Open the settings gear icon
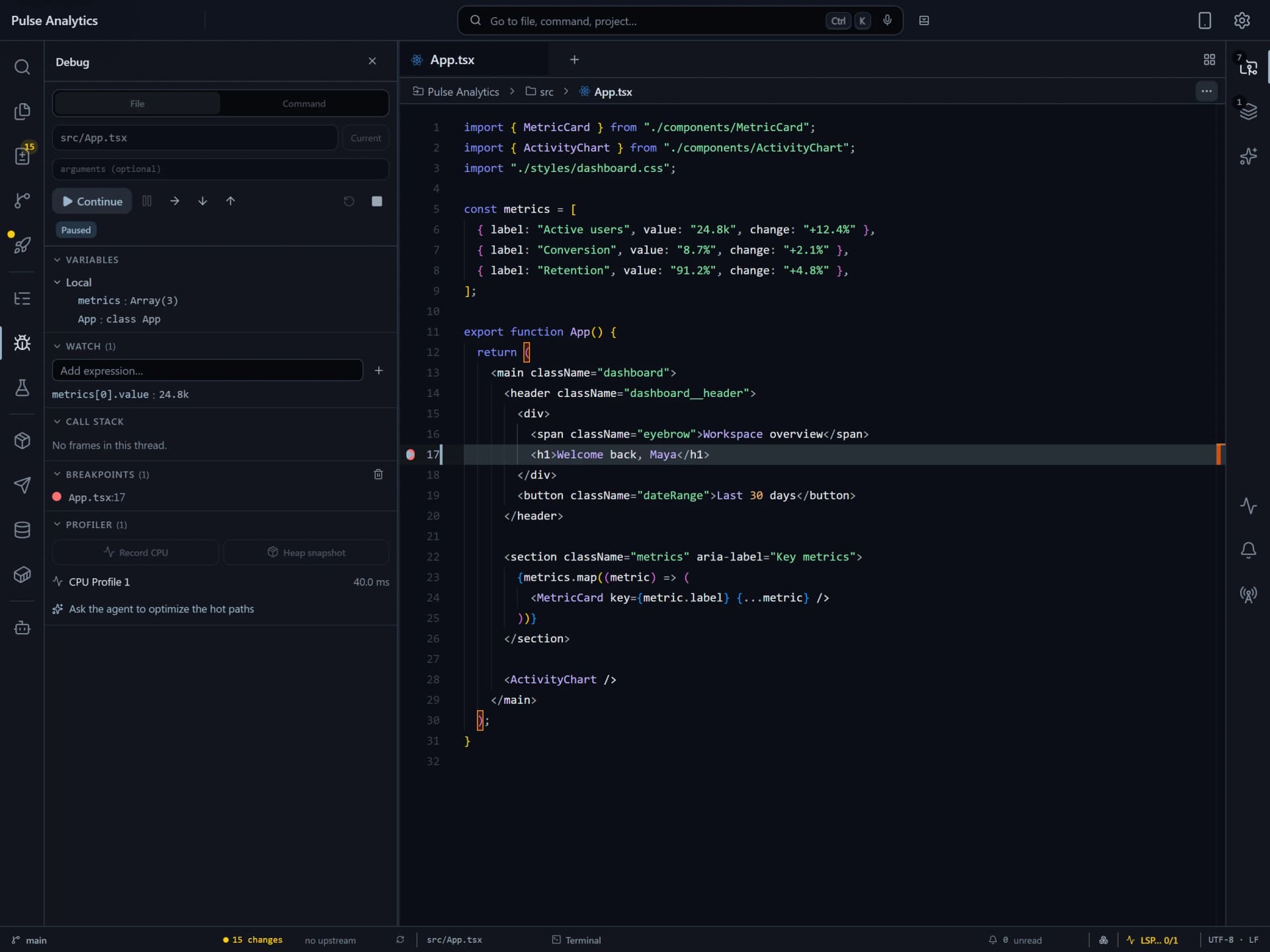This screenshot has height=952, width=1270. [x=1242, y=21]
